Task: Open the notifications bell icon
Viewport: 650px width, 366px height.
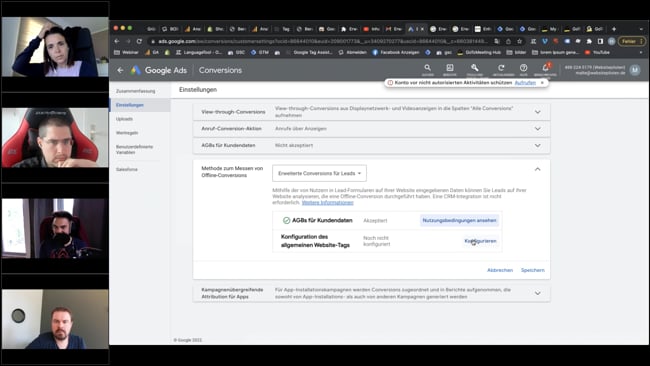Action: 546,69
